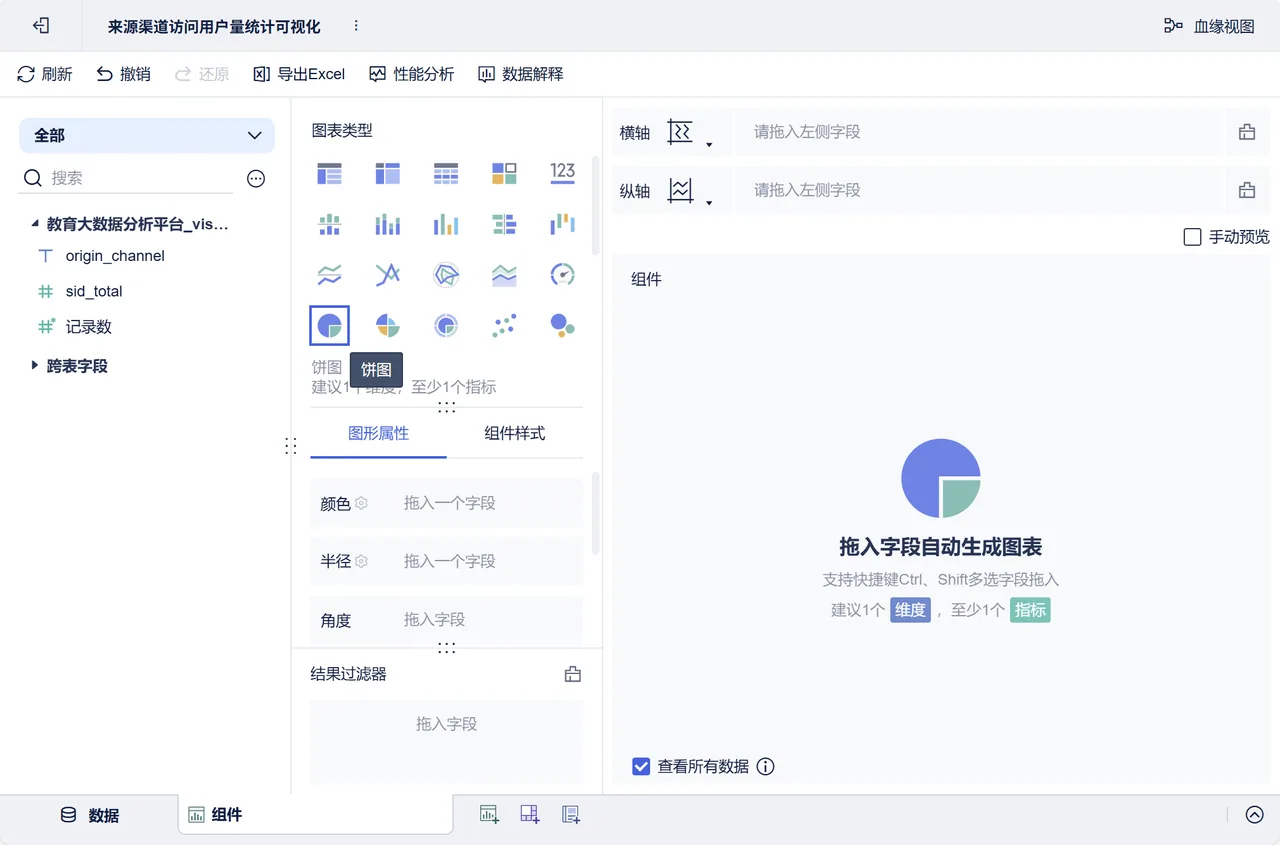Image resolution: width=1280 pixels, height=845 pixels.
Task: Pick the area chart type
Action: [x=505, y=274]
